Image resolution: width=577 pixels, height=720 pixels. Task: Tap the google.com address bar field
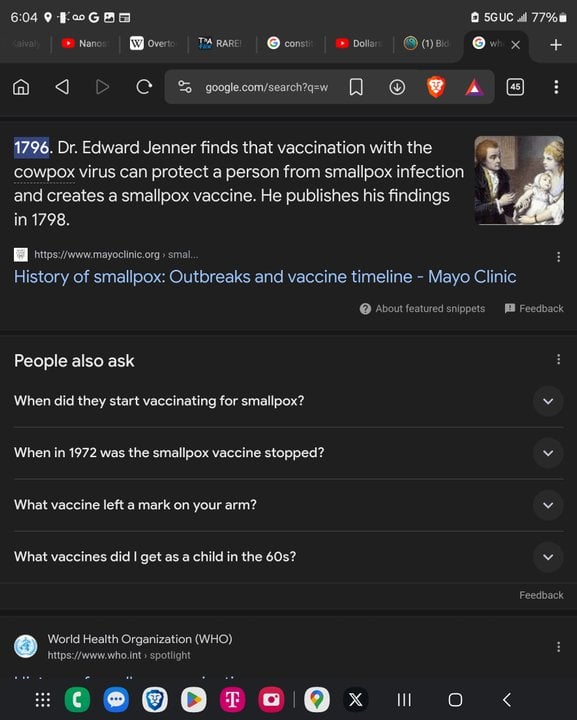[266, 87]
